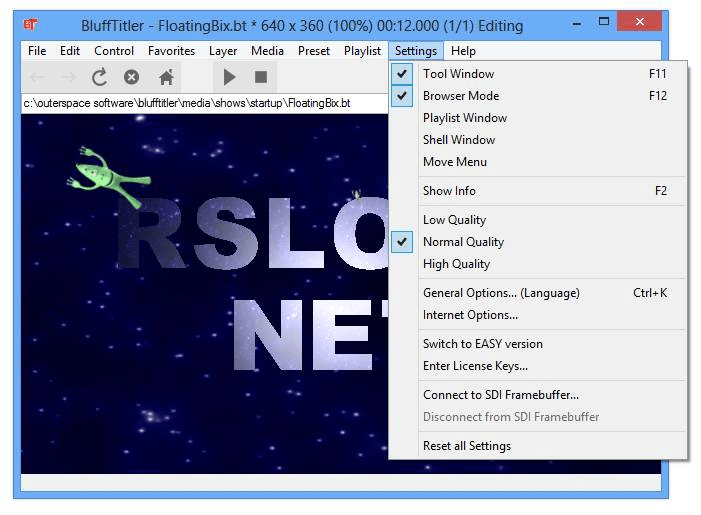Open the File menu
701x515 pixels.
click(x=37, y=51)
